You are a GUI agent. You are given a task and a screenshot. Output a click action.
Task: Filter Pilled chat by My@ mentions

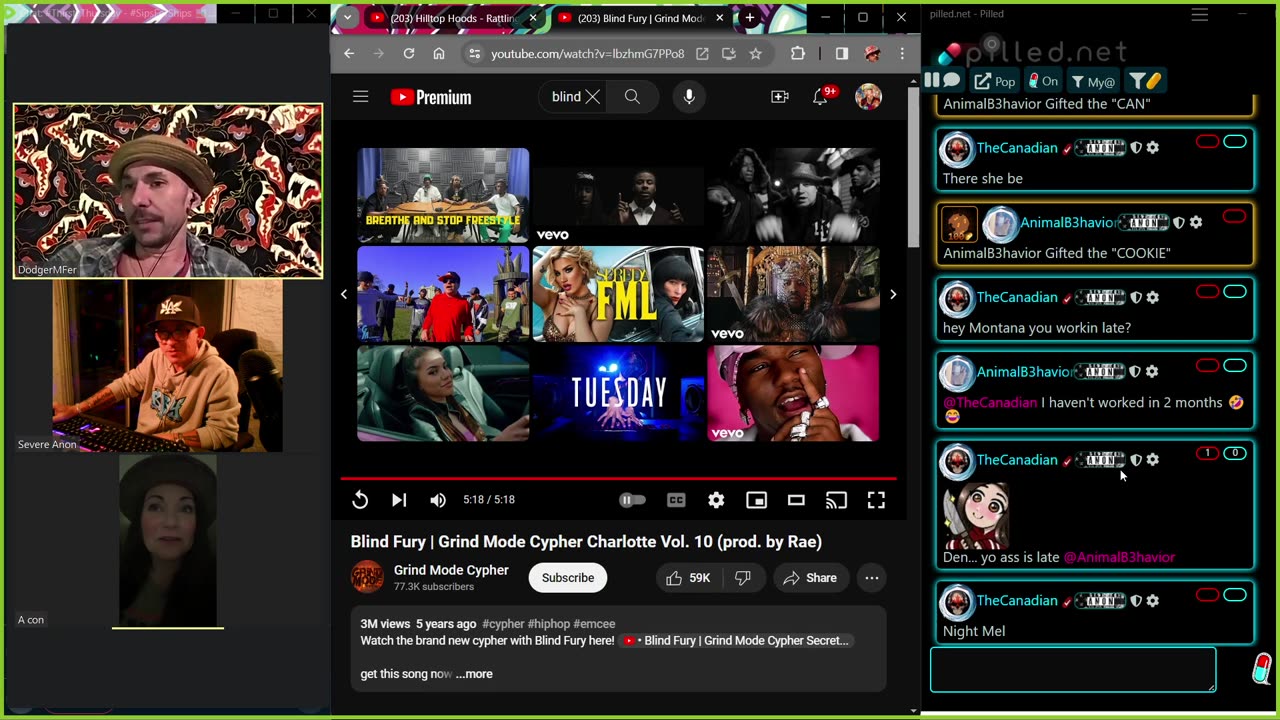(1093, 81)
